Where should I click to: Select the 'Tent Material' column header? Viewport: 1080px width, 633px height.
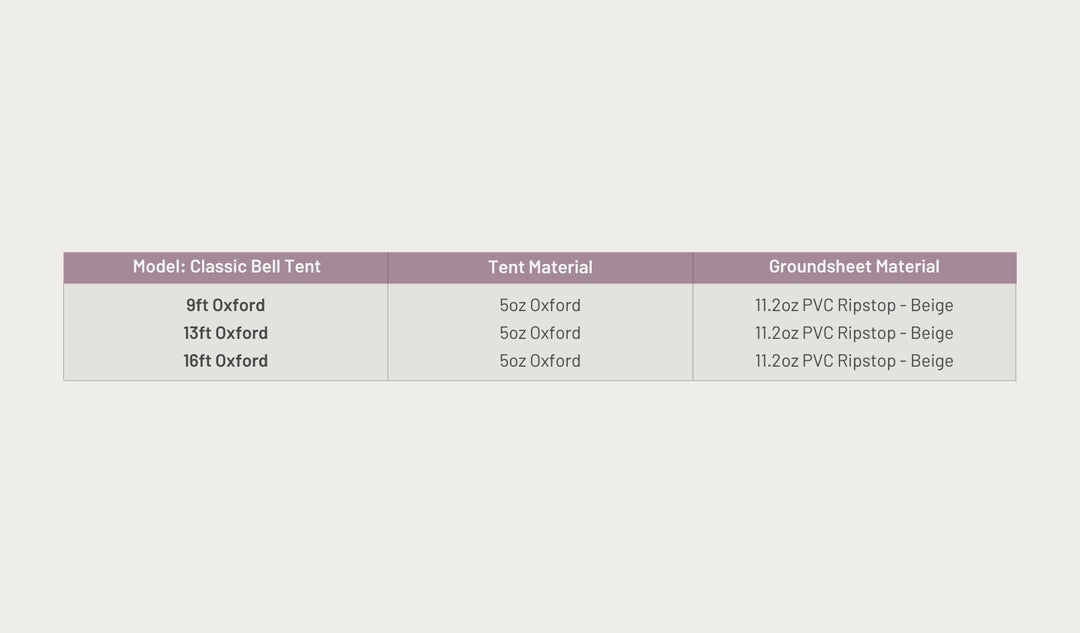(x=540, y=267)
